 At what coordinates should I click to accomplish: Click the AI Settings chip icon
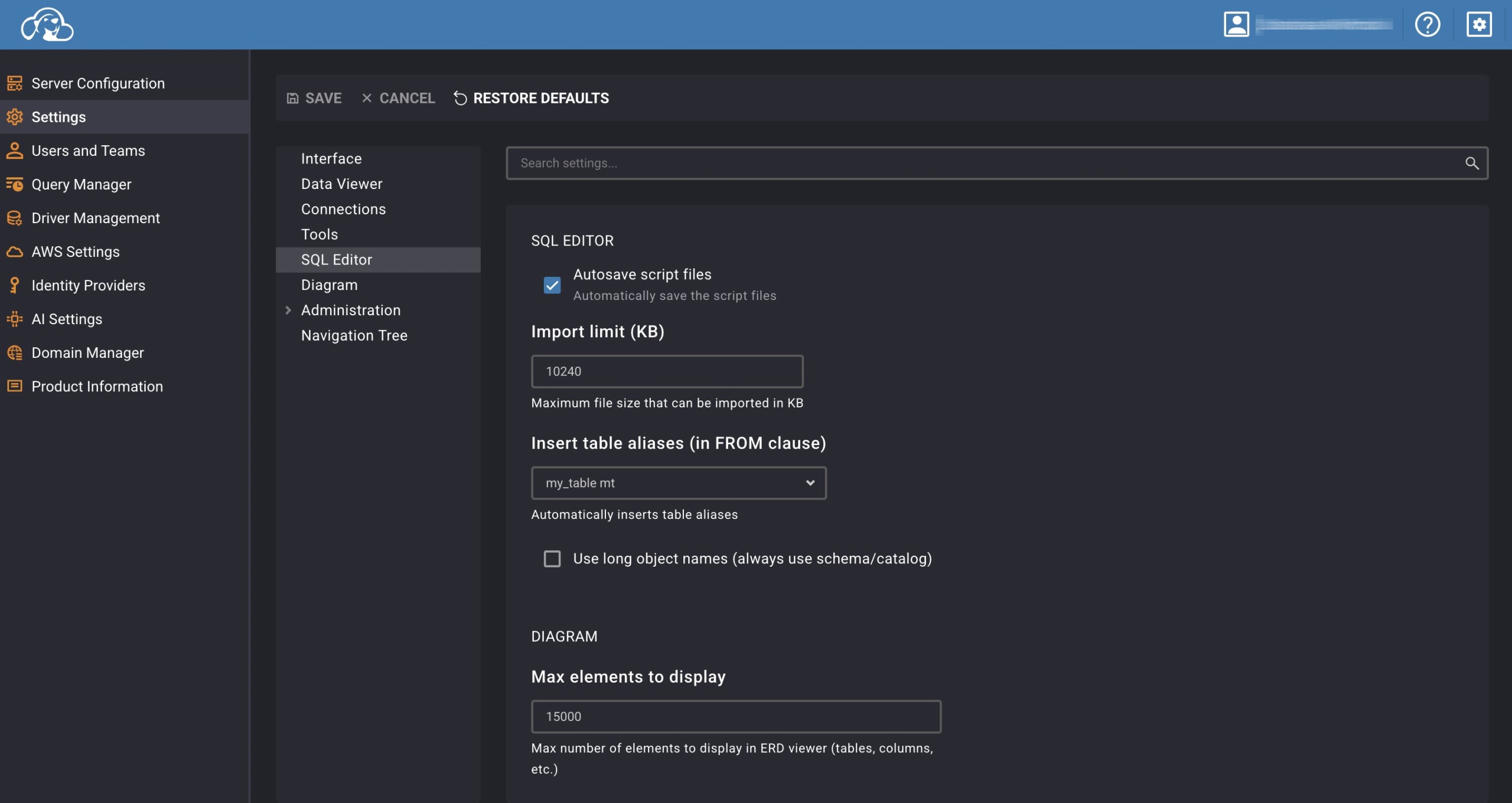[x=15, y=319]
